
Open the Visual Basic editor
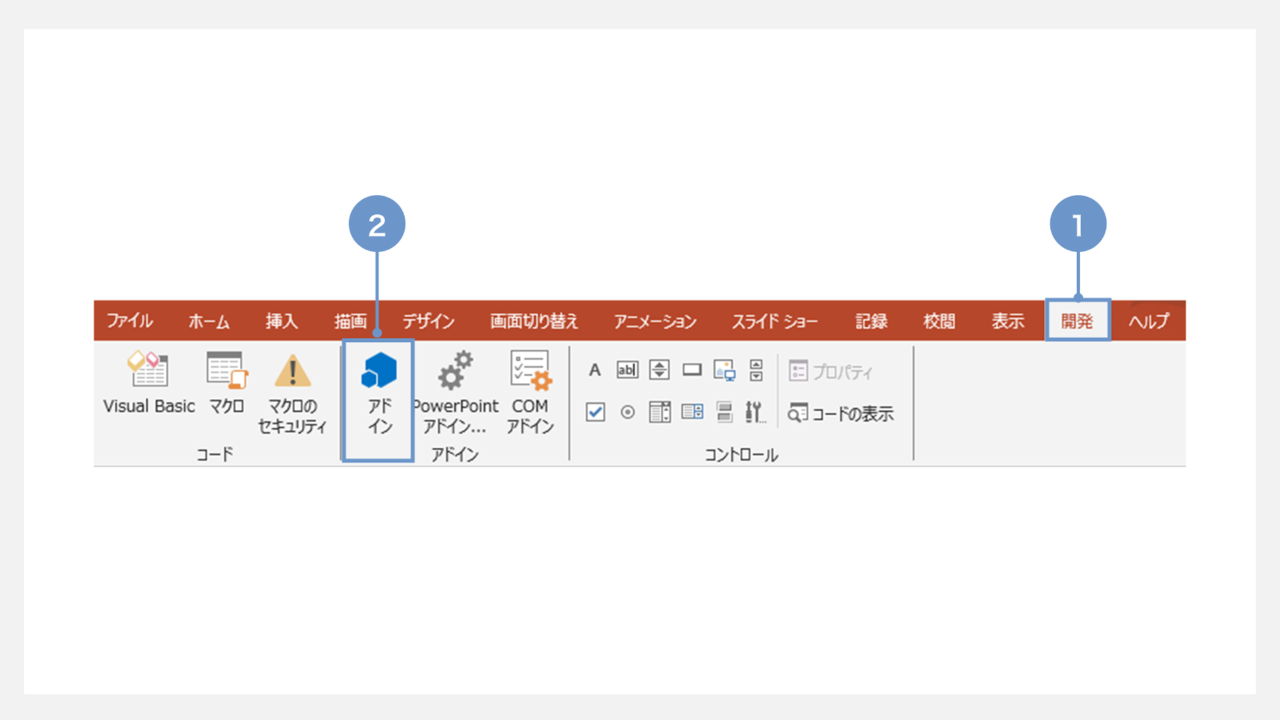[x=149, y=383]
